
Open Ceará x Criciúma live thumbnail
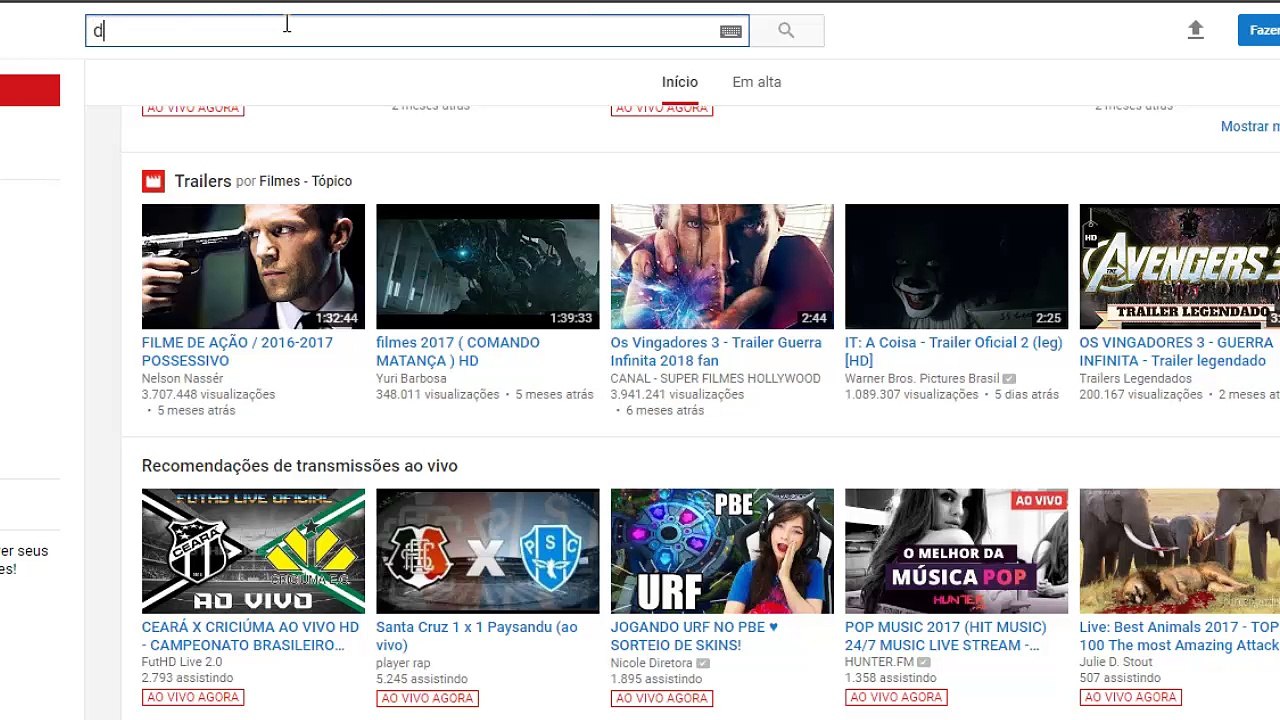pos(253,551)
